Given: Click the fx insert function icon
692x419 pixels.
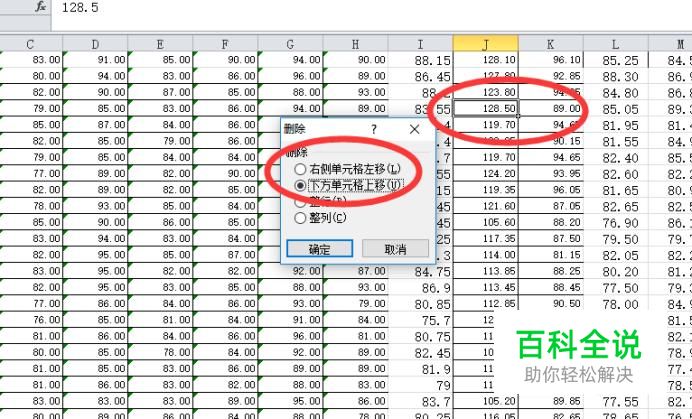Looking at the screenshot, I should coord(41,7).
